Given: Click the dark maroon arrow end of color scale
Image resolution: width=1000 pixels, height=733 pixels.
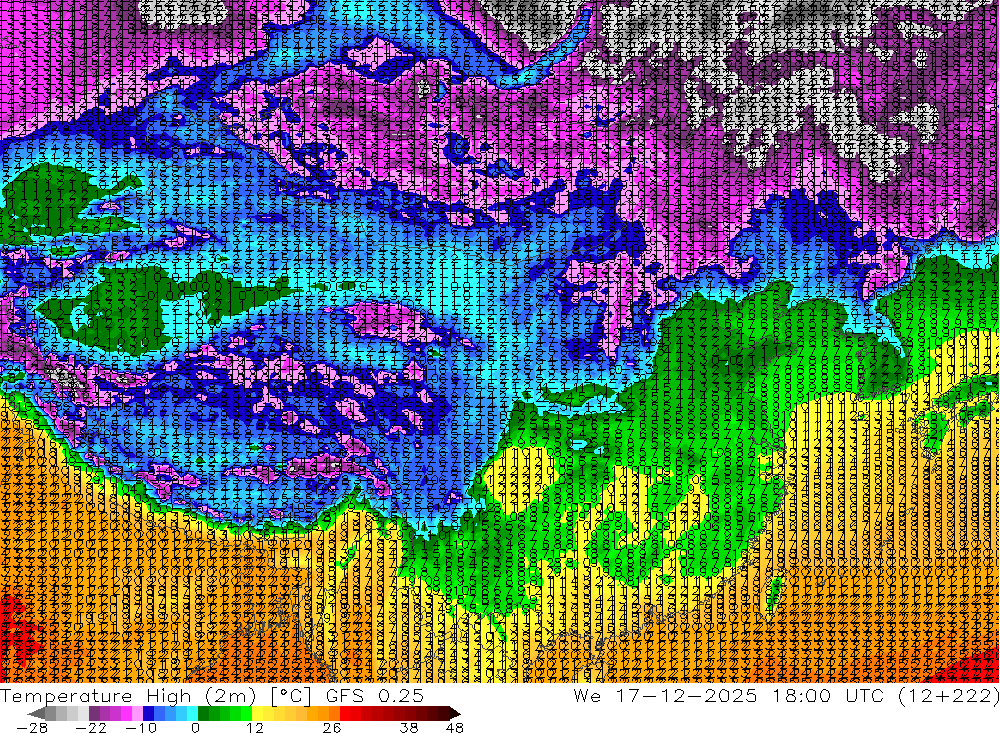Looking at the screenshot, I should coord(455,713).
